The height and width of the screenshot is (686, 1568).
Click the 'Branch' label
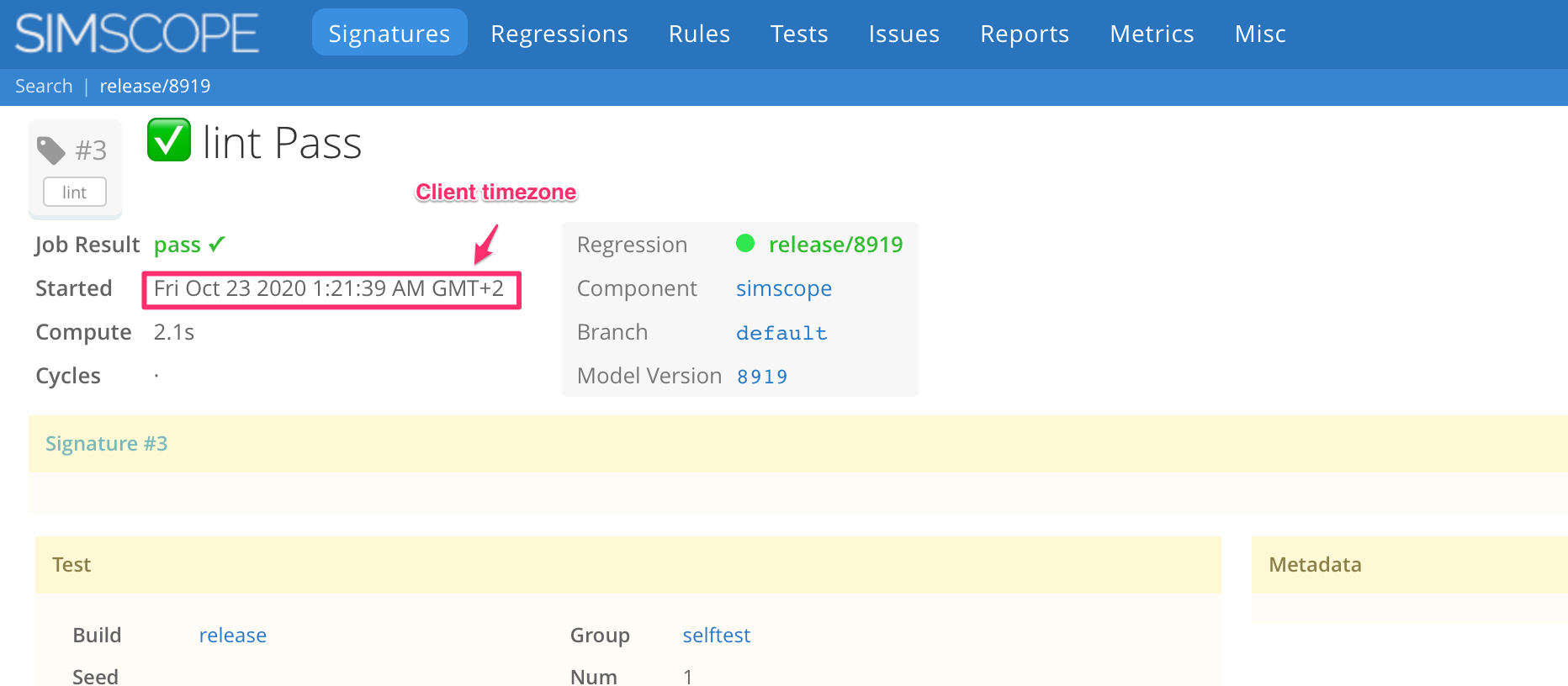pos(612,332)
